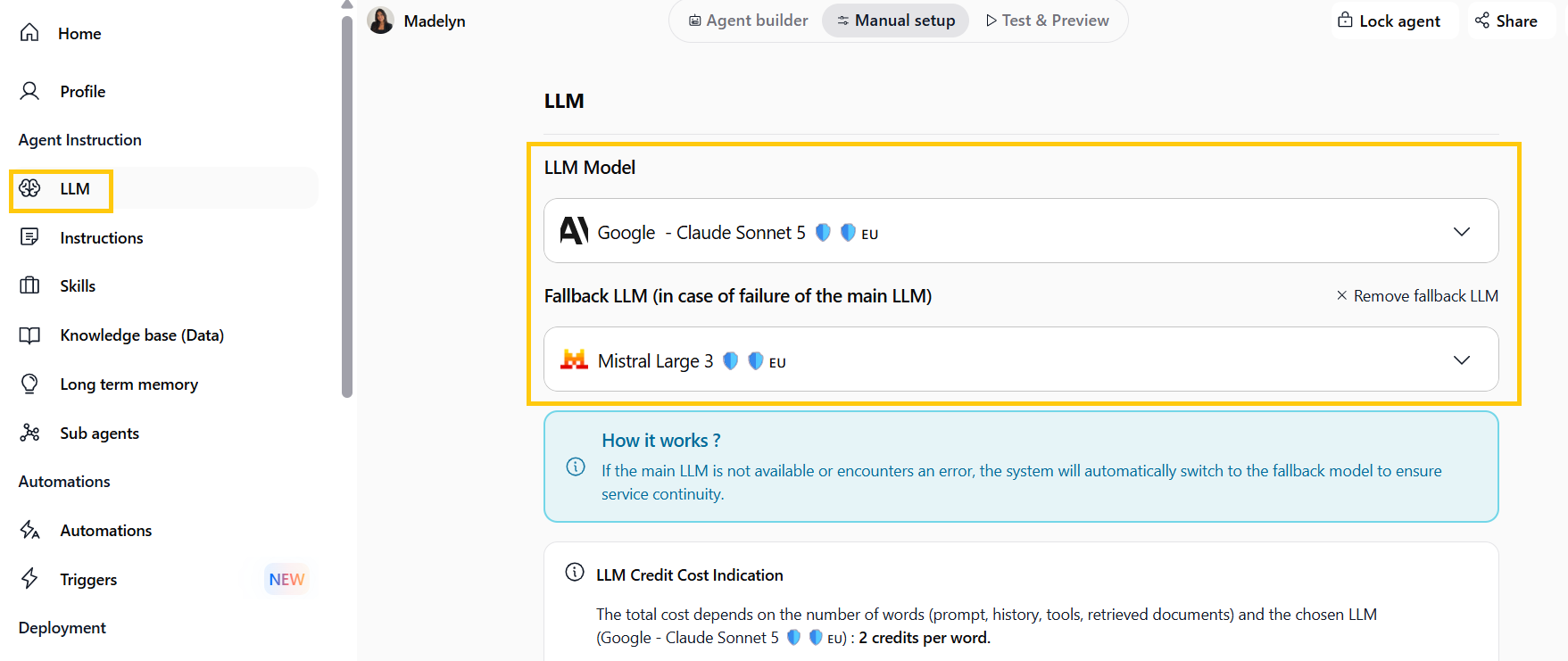Viewport: 1568px width, 661px height.
Task: Switch to the Manual setup tab
Action: point(896,21)
